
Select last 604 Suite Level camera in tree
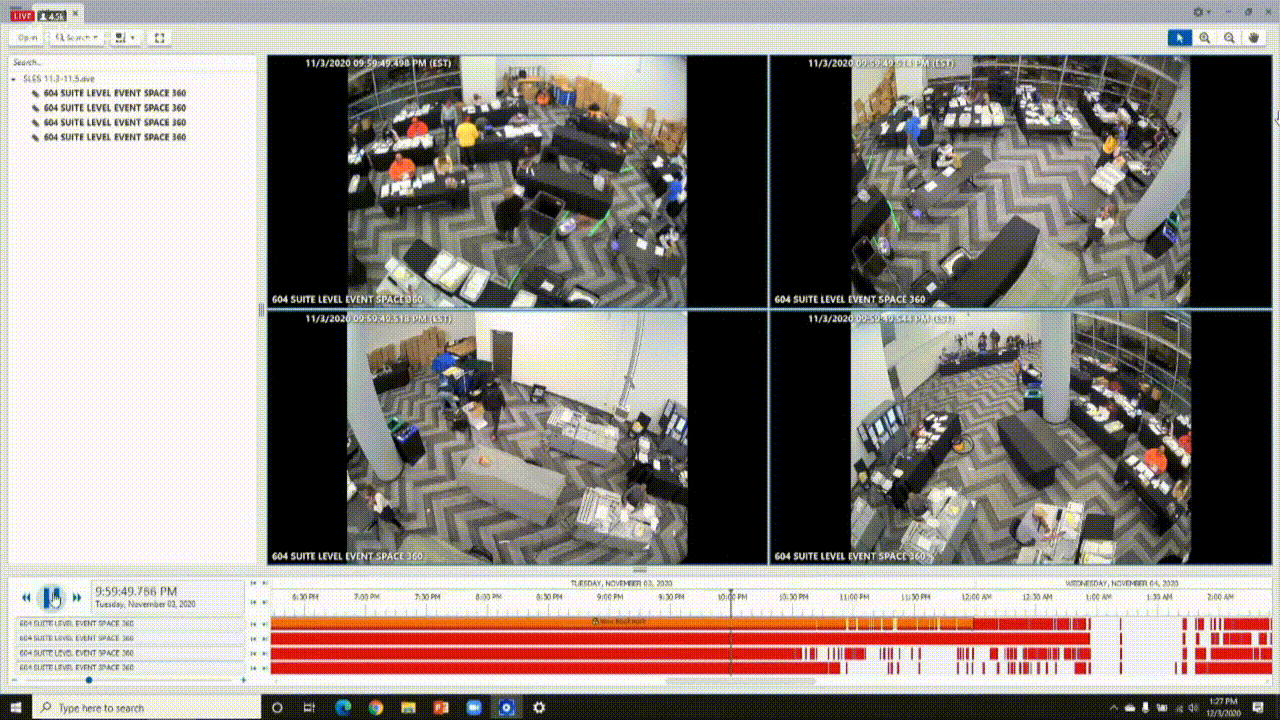pyautogui.click(x=114, y=137)
